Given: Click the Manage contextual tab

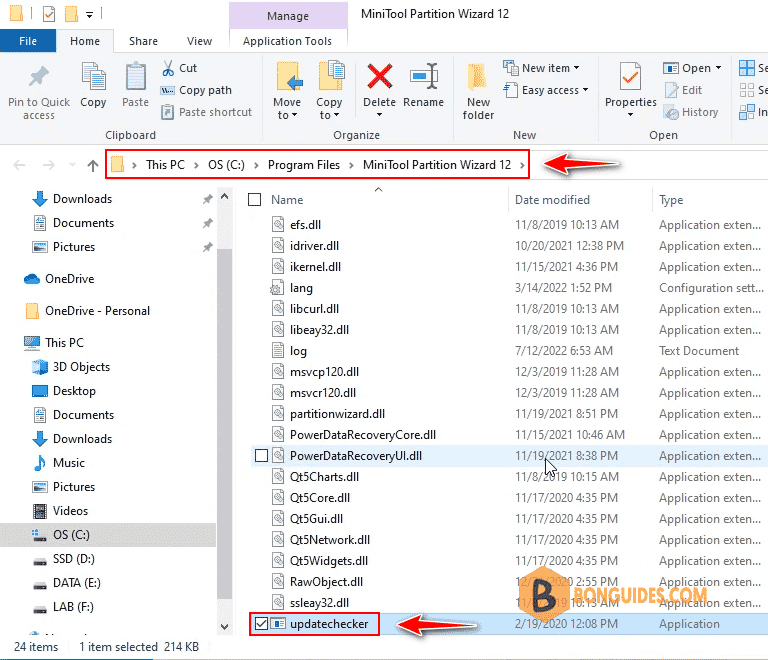Looking at the screenshot, I should coord(288,16).
